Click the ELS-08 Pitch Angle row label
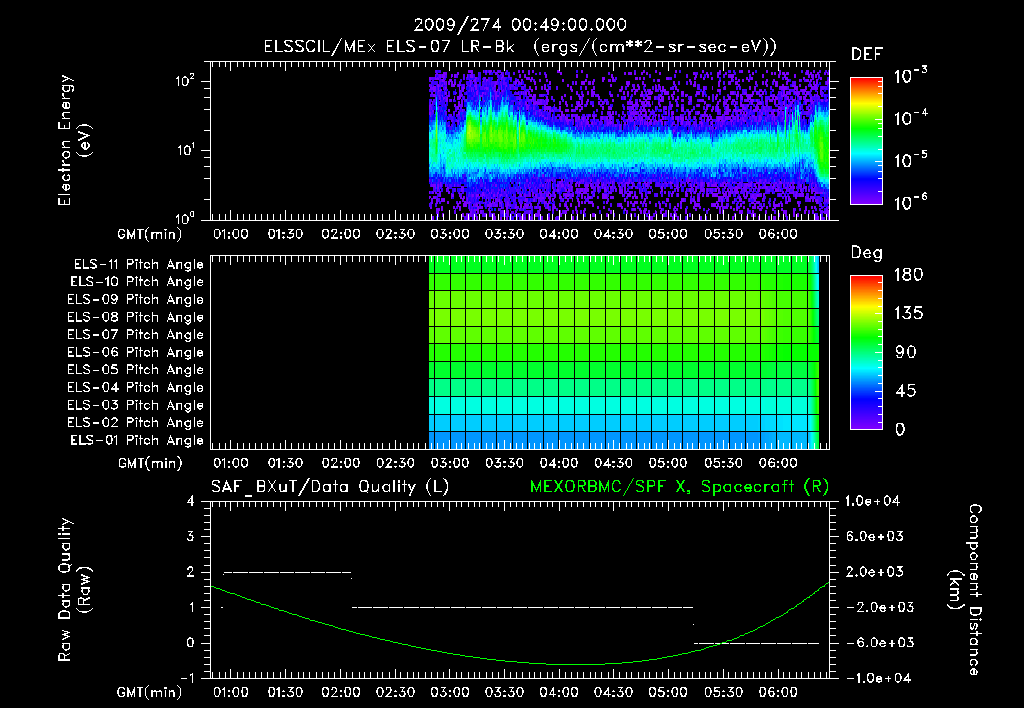 click(x=136, y=317)
